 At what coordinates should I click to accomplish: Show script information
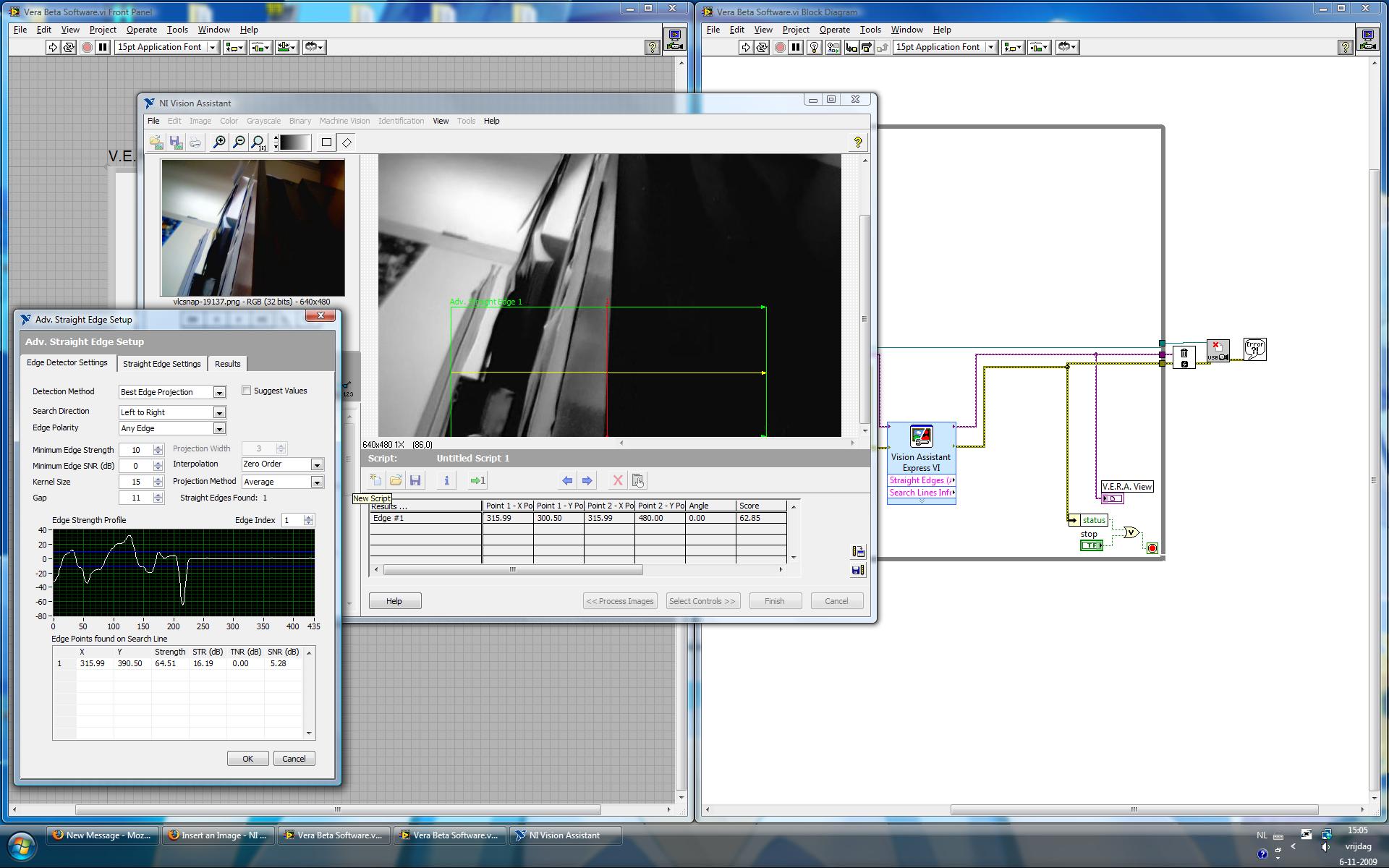click(446, 480)
